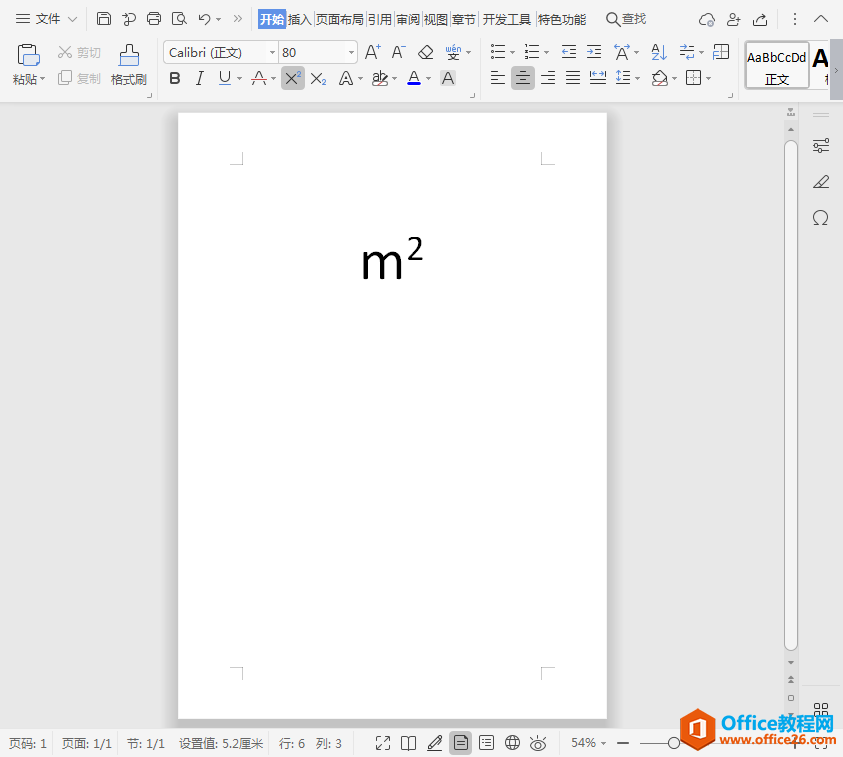Open the font size dropdown
The image size is (843, 757).
pyautogui.click(x=351, y=52)
